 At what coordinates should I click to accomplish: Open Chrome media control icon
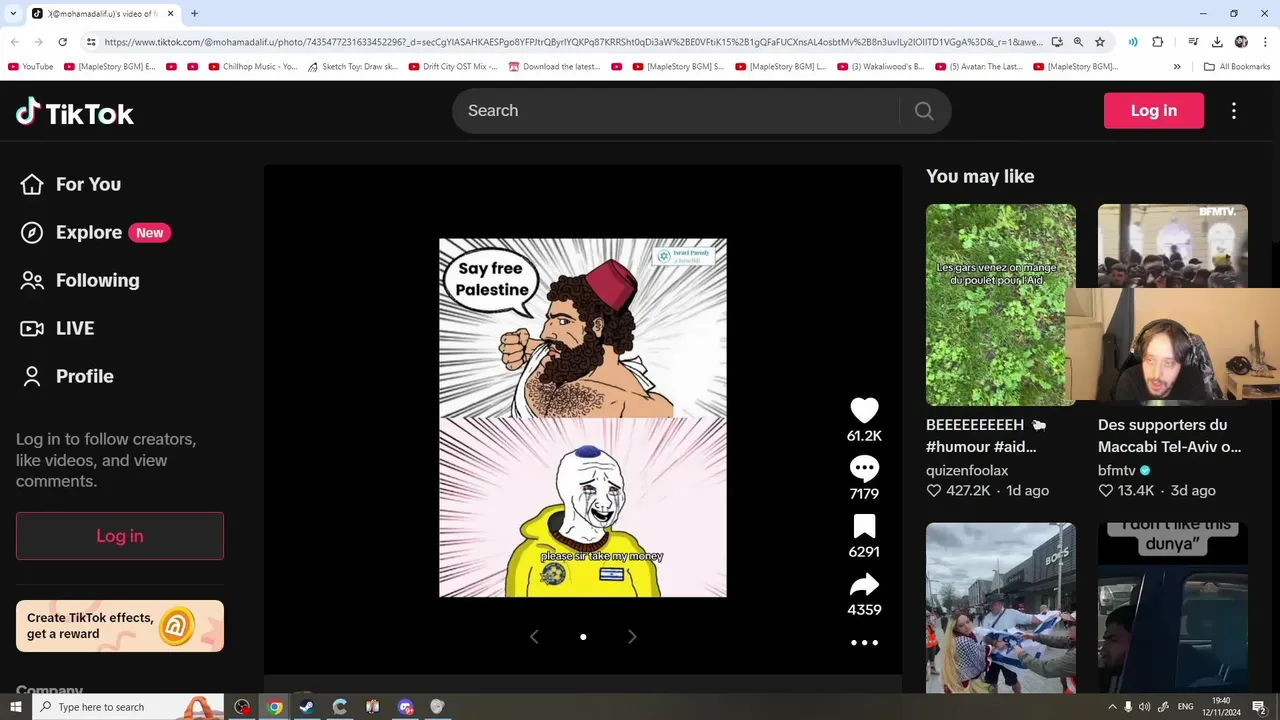pos(1193,42)
